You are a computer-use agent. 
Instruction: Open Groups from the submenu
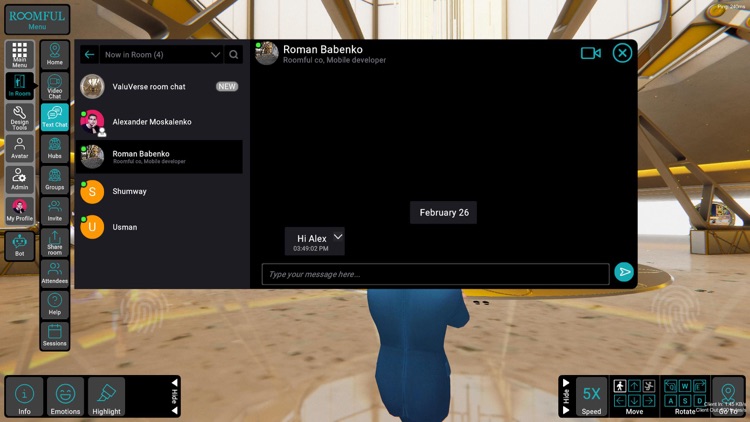pos(55,179)
